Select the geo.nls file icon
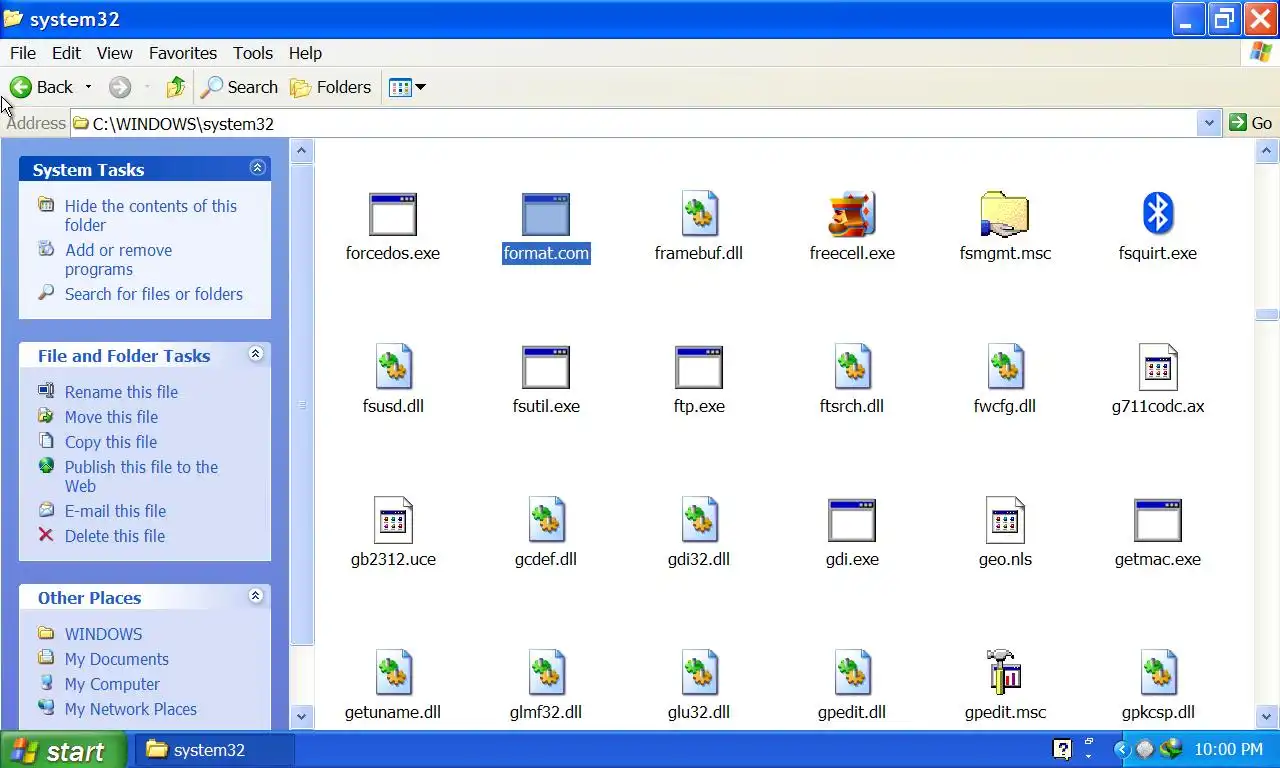Screen dimensions: 1280x768 tap(1005, 520)
